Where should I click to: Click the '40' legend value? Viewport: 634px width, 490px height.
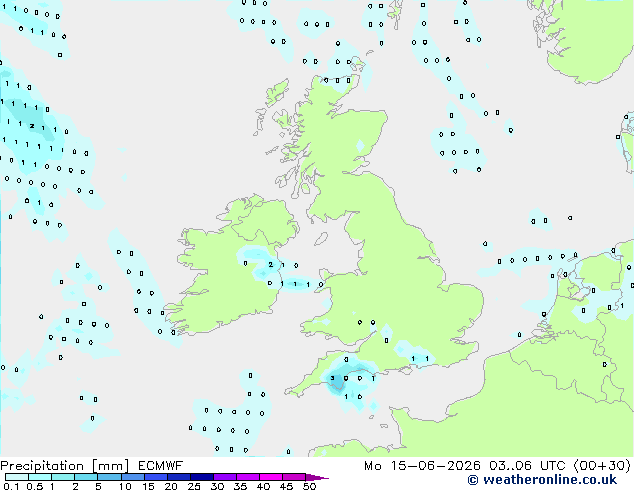tap(263, 486)
